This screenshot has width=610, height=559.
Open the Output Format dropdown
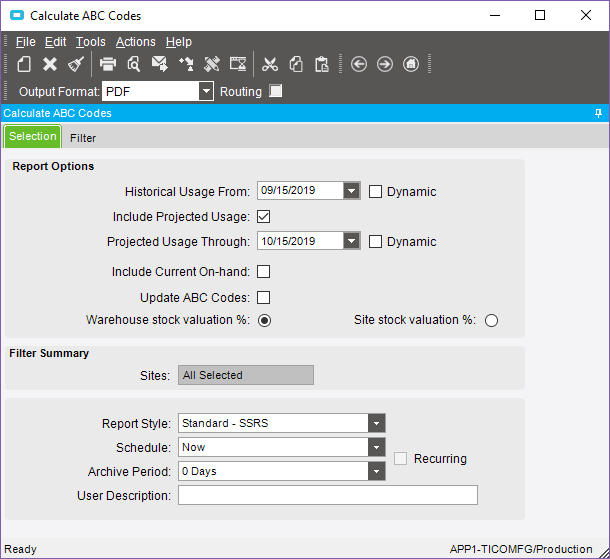pyautogui.click(x=206, y=91)
